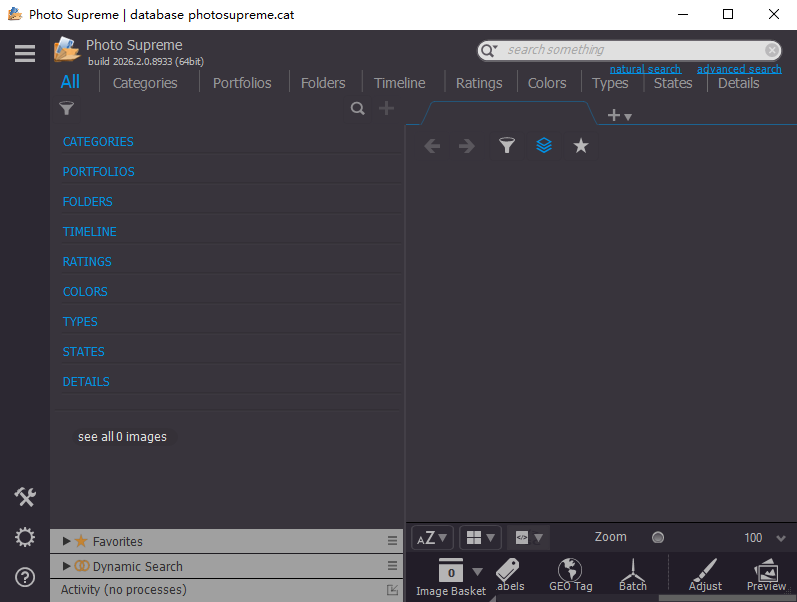Image resolution: width=797 pixels, height=602 pixels.
Task: Switch to the Categories tab
Action: coord(145,83)
